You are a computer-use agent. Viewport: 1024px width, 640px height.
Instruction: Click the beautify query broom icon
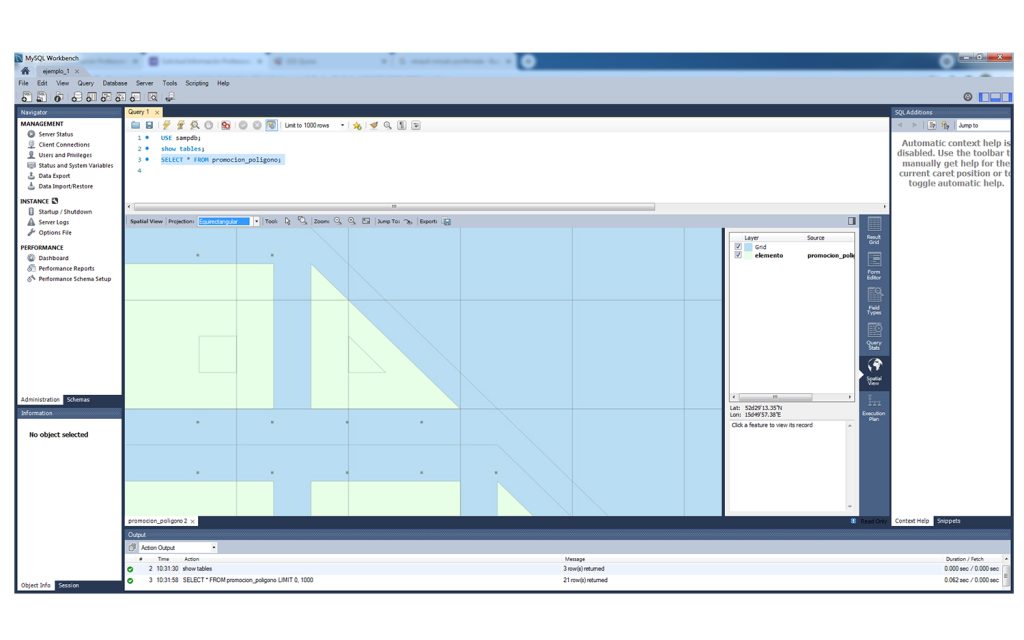click(x=373, y=126)
